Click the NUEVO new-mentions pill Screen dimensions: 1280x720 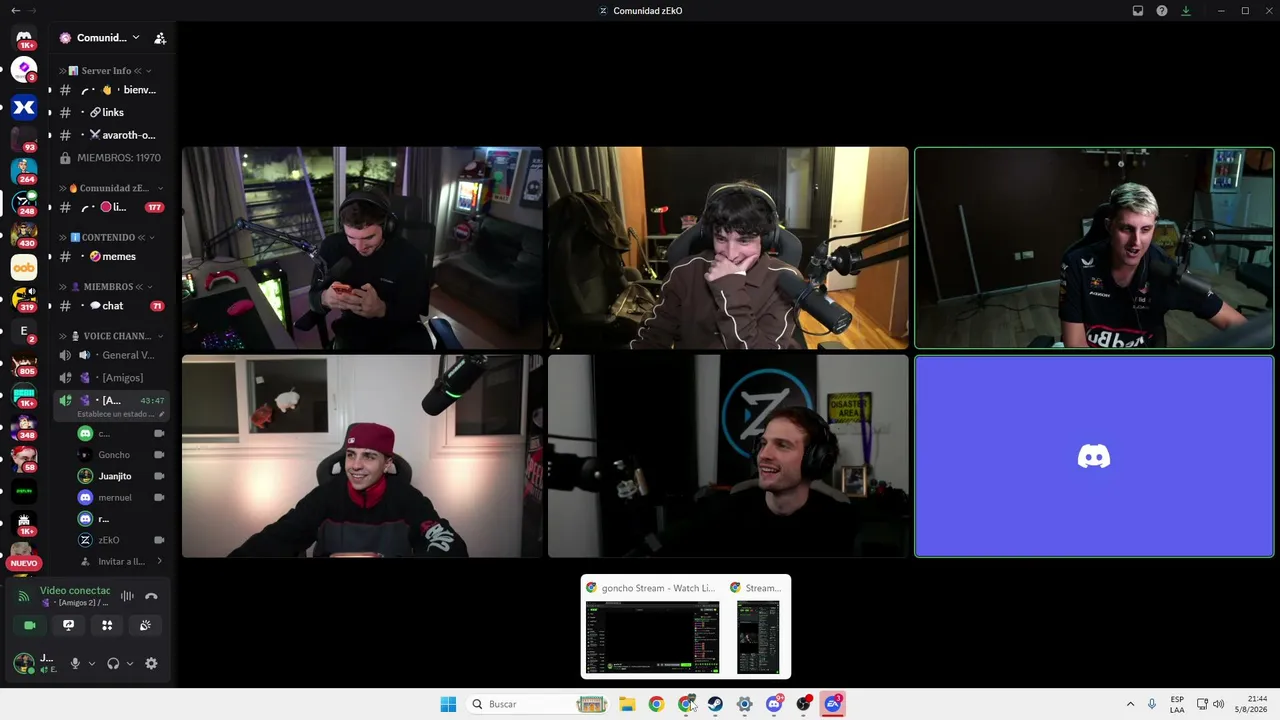tap(24, 563)
